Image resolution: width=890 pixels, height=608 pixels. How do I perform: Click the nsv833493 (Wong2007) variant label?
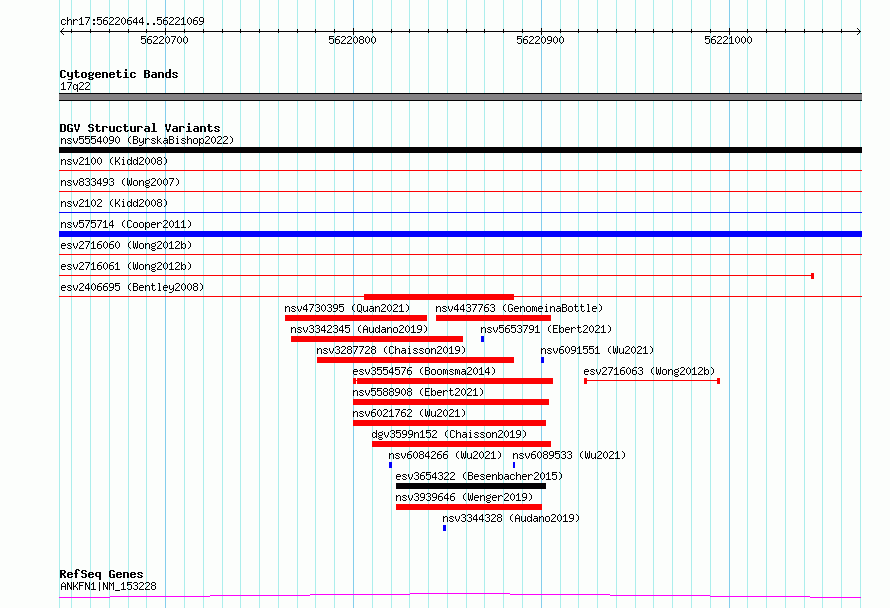pyautogui.click(x=120, y=182)
